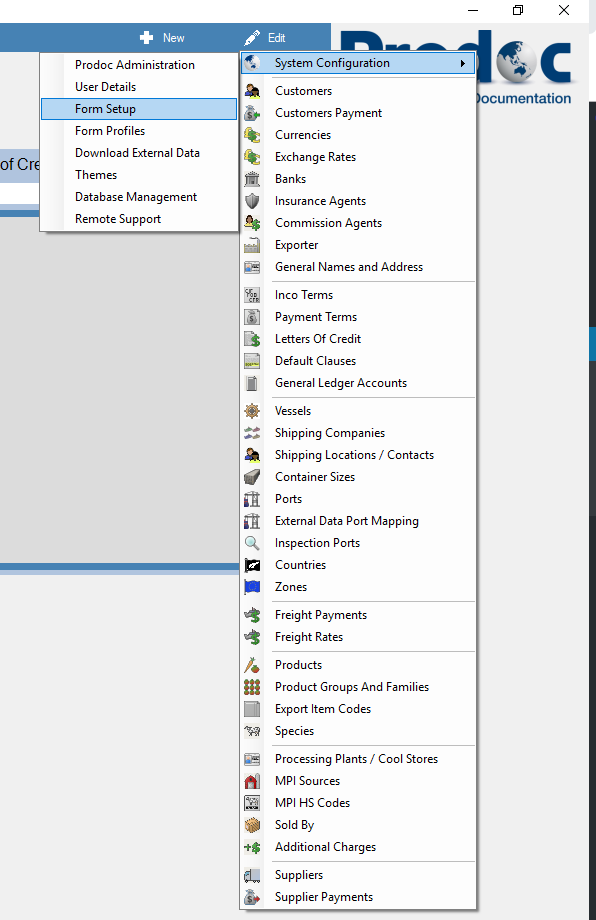Image resolution: width=596 pixels, height=920 pixels.
Task: Click the Customers person icon
Action: 252,91
